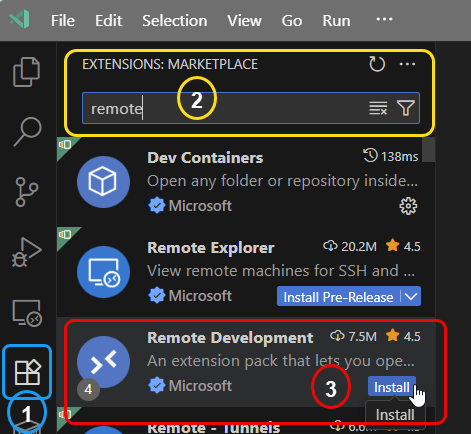This screenshot has height=434, width=471.
Task: Install Remote Explorer pre-release version
Action: point(338,296)
